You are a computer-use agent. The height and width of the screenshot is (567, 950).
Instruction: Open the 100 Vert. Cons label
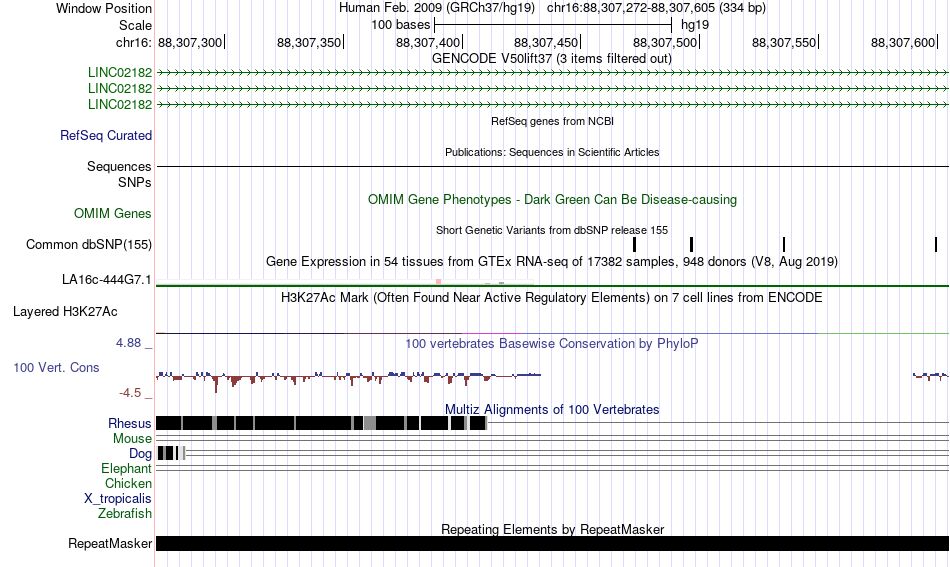click(56, 368)
